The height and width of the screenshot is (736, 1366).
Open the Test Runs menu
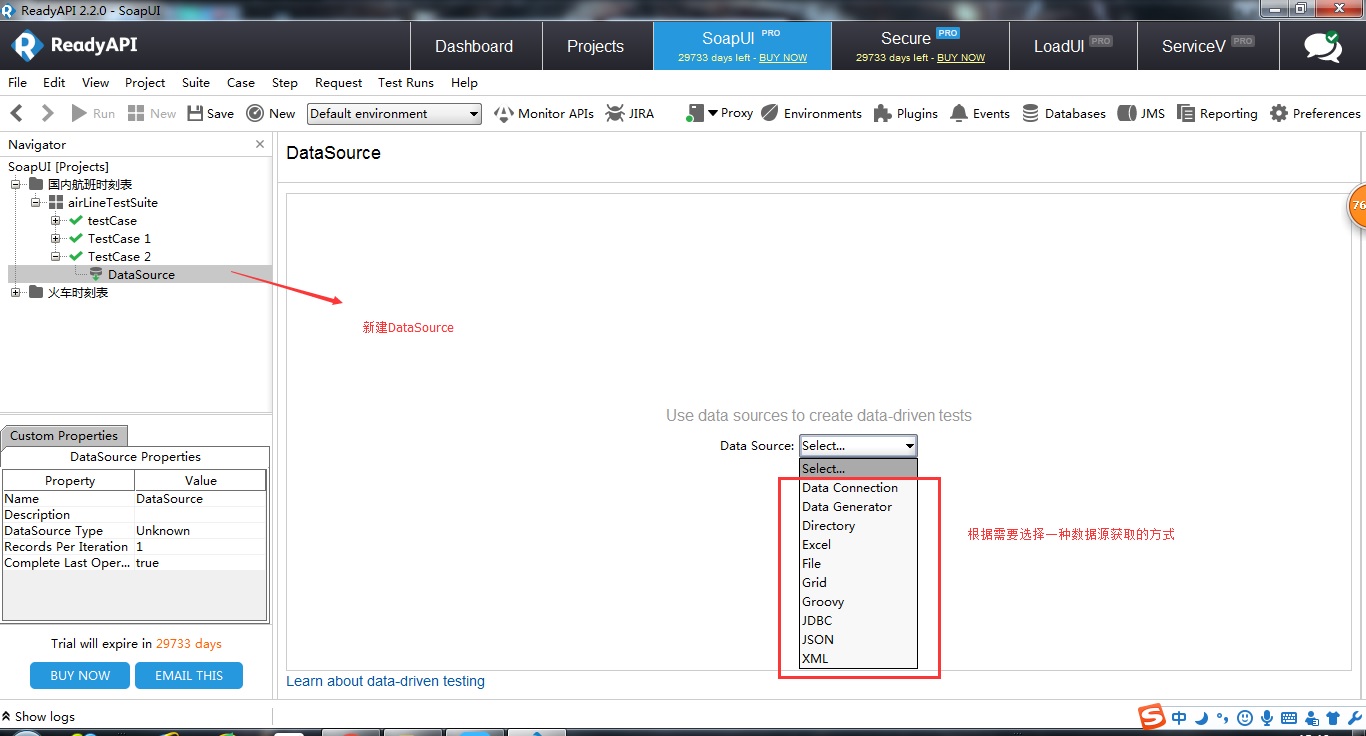406,83
